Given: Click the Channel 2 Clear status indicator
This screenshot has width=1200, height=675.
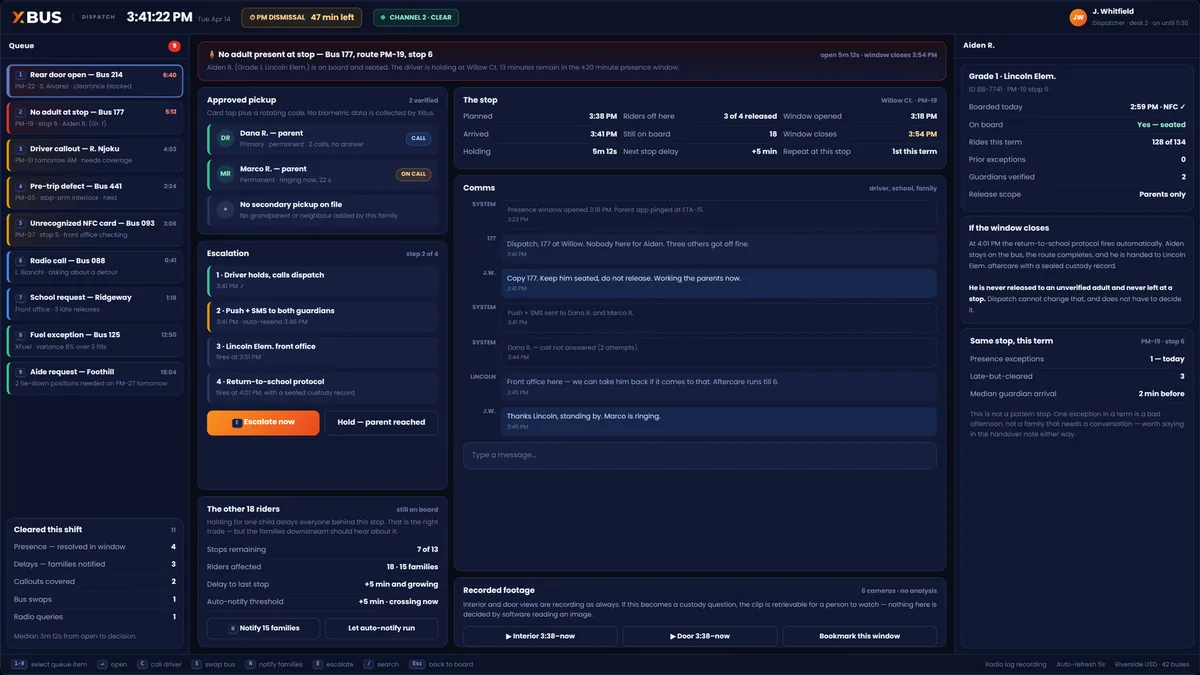Looking at the screenshot, I should 417,17.
